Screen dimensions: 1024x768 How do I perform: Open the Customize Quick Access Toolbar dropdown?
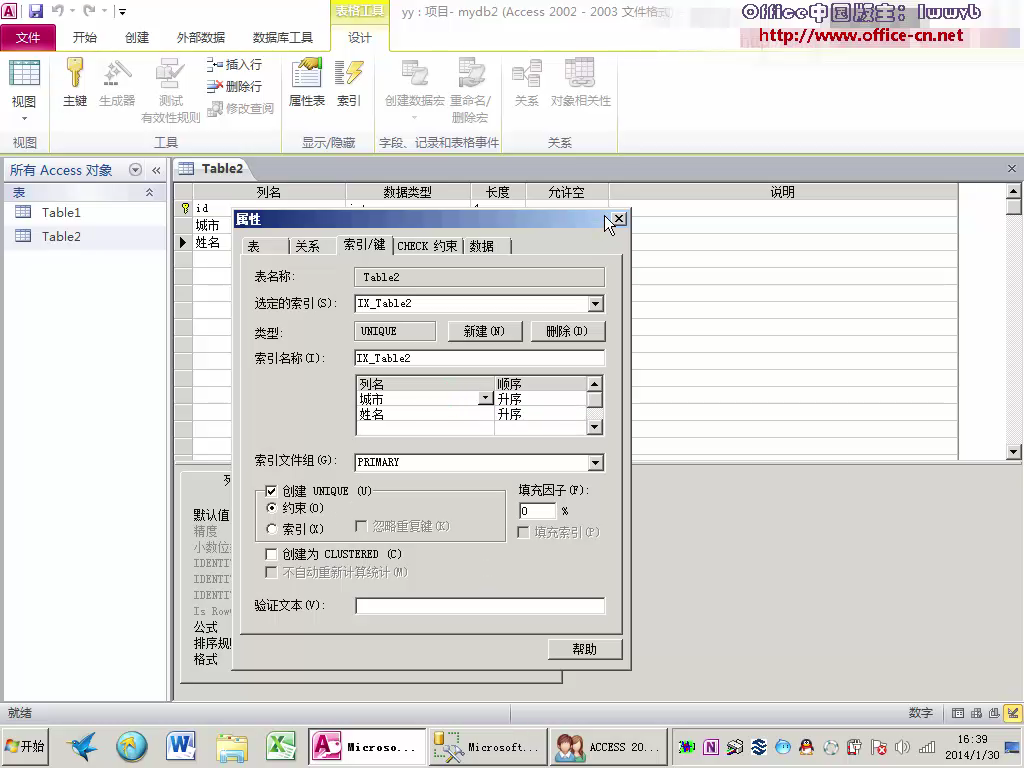pos(122,11)
